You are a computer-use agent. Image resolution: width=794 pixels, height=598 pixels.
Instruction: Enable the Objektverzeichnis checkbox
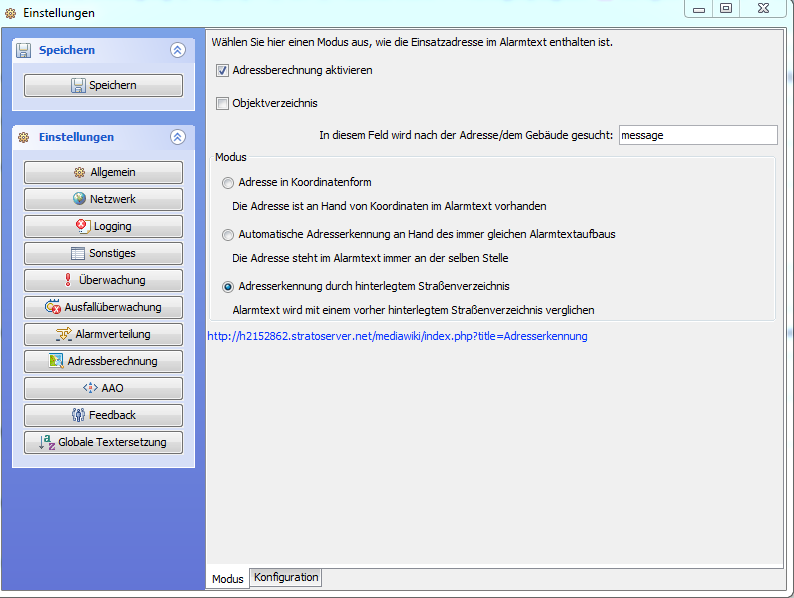[223, 103]
